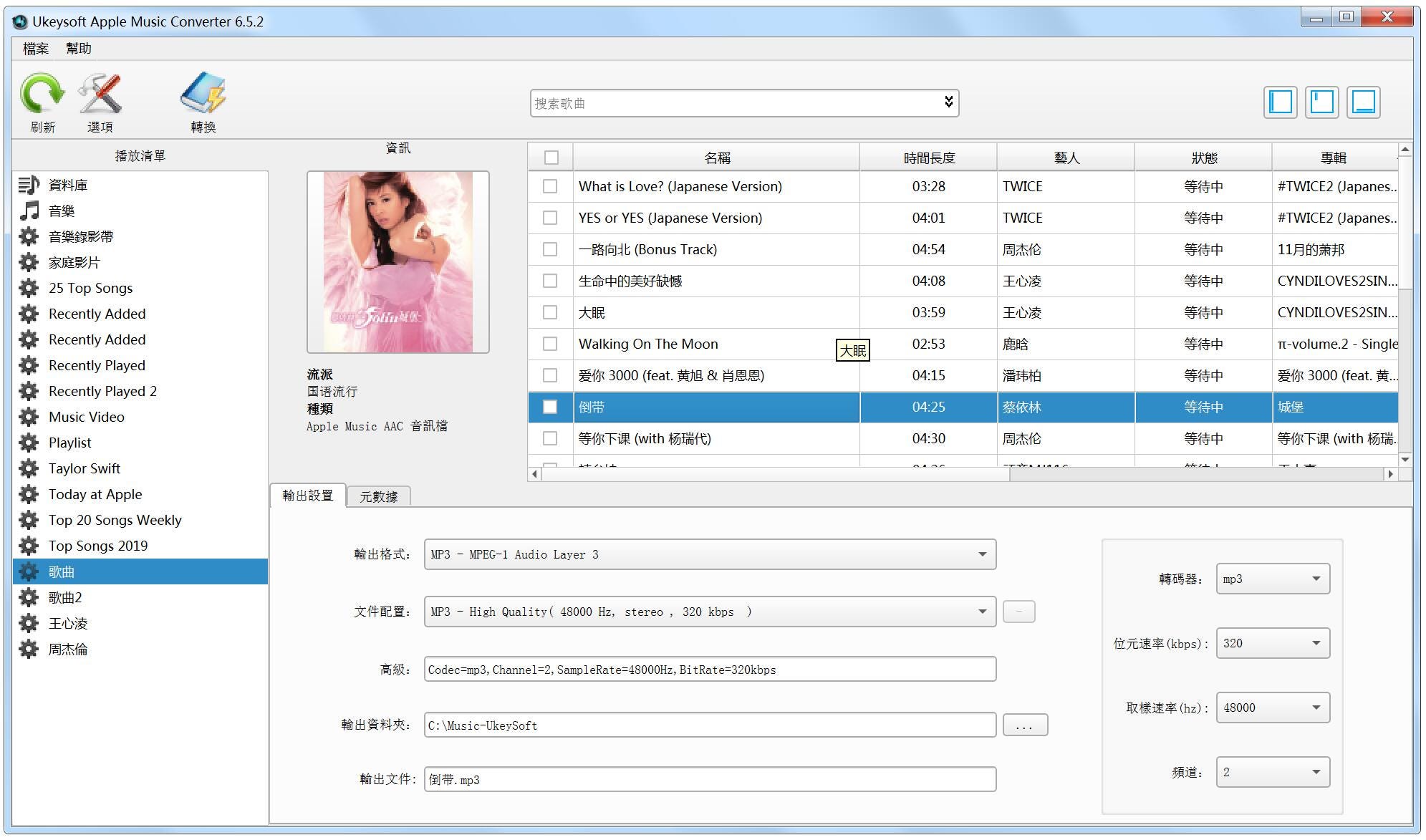Click the green Refresh (刷新) icon
Viewport: 1426px width, 840px height.
(x=42, y=94)
